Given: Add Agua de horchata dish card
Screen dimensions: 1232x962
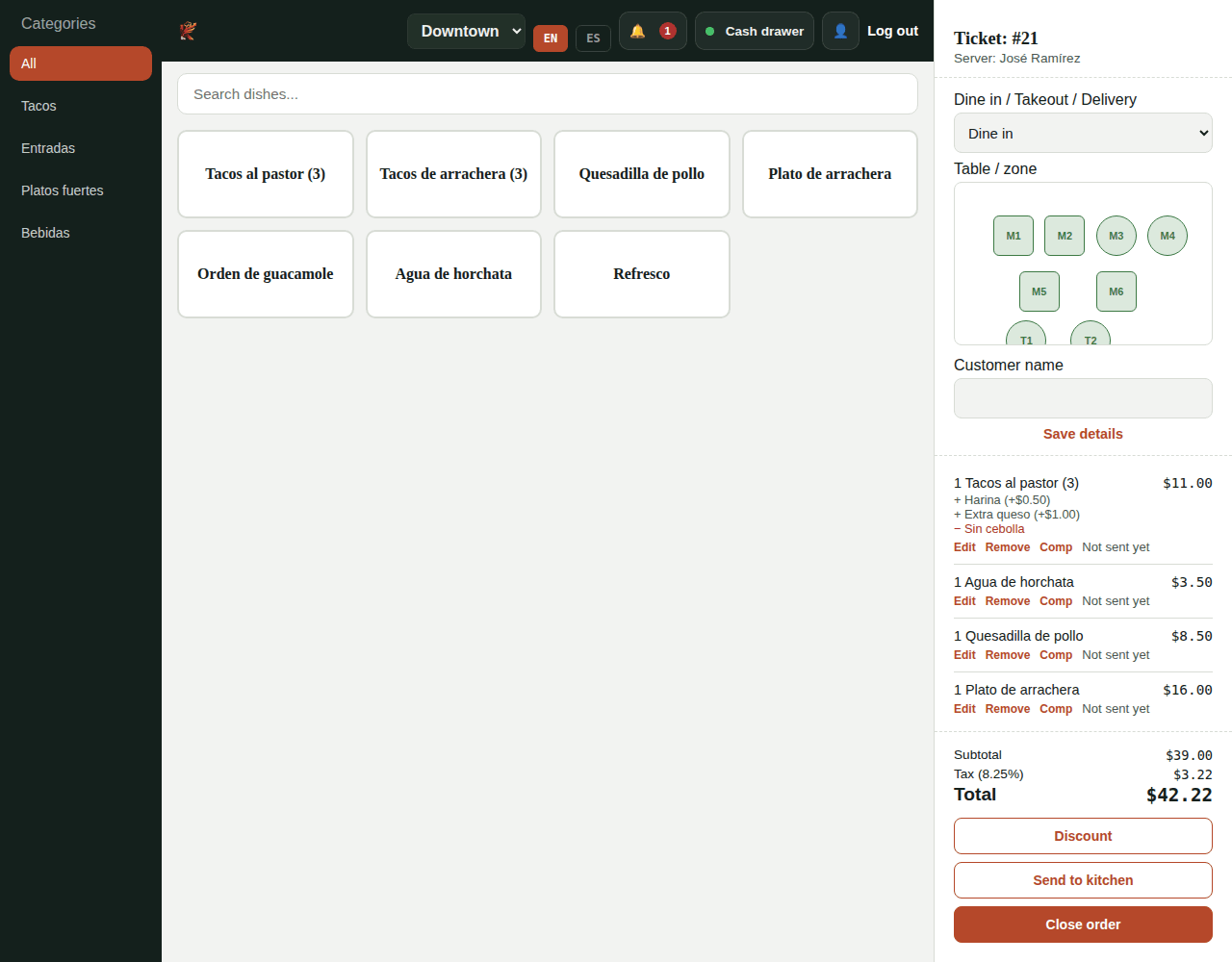Looking at the screenshot, I should tap(453, 274).
